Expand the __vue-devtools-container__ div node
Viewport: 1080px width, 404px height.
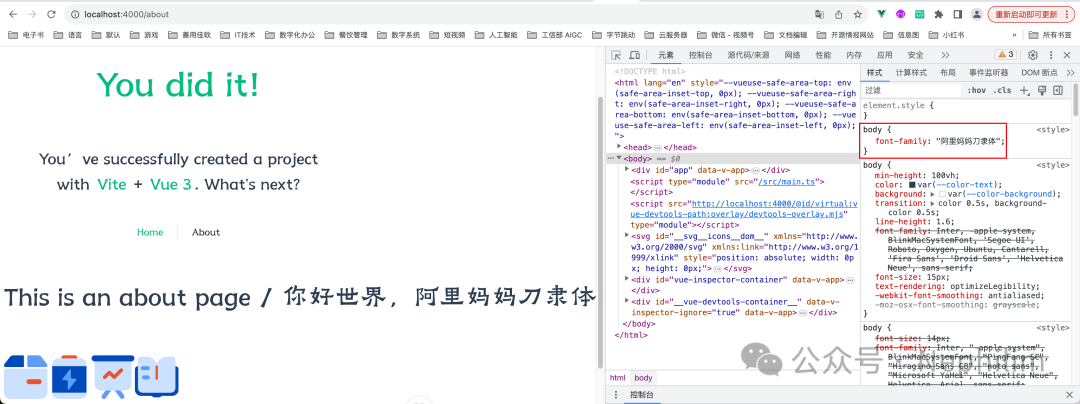pyautogui.click(x=626, y=301)
